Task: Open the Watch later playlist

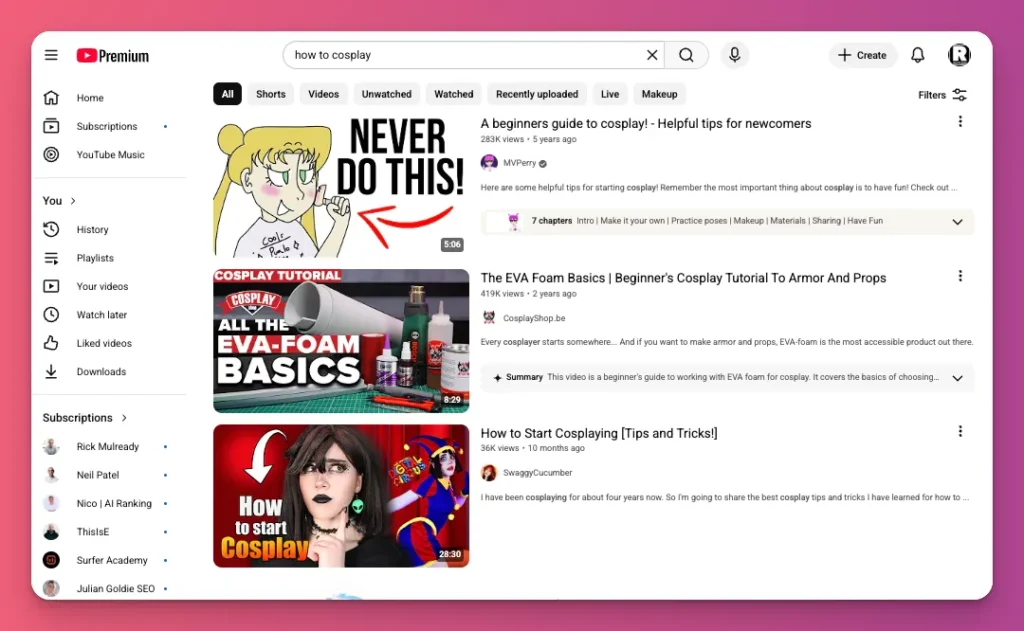Action: pos(103,314)
